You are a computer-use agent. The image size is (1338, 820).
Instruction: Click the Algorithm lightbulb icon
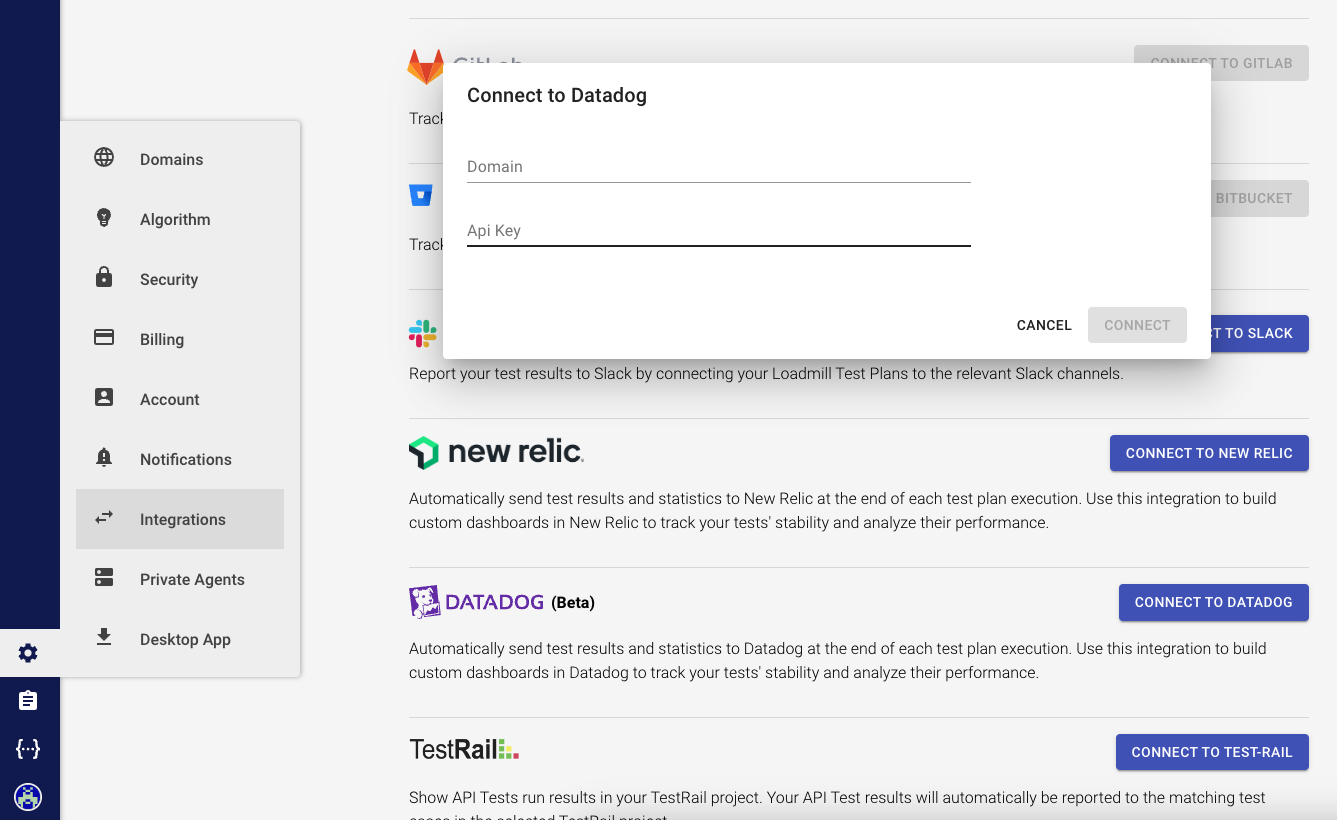pos(104,218)
